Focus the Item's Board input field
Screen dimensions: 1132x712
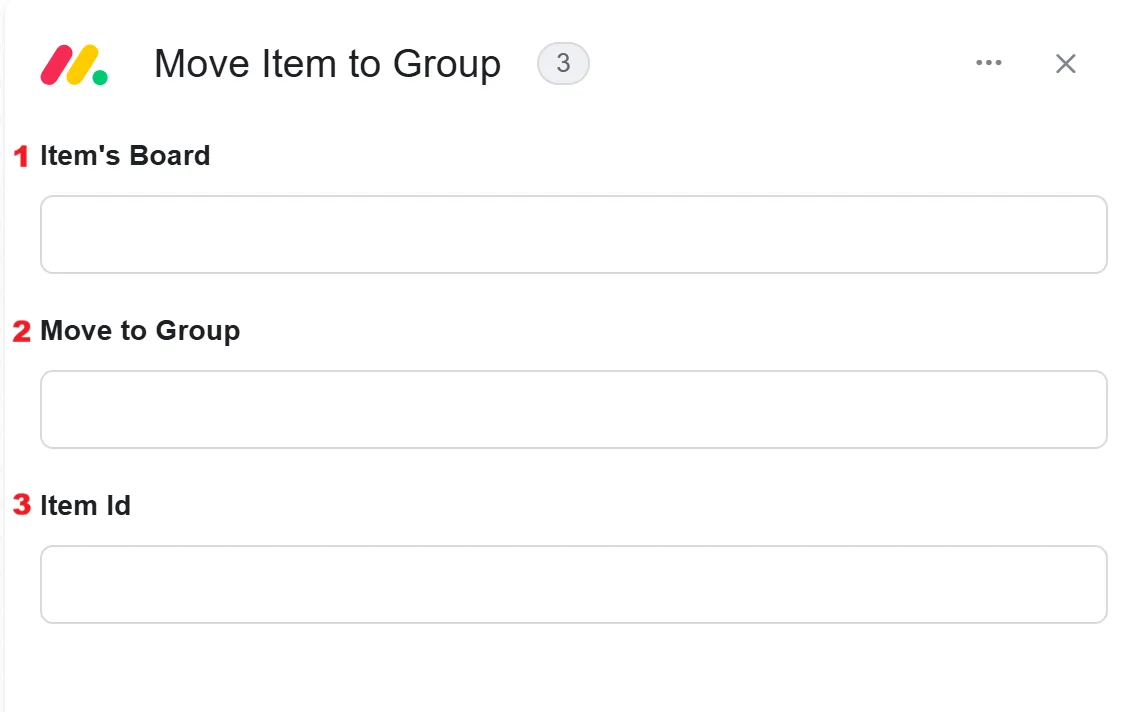pos(574,235)
